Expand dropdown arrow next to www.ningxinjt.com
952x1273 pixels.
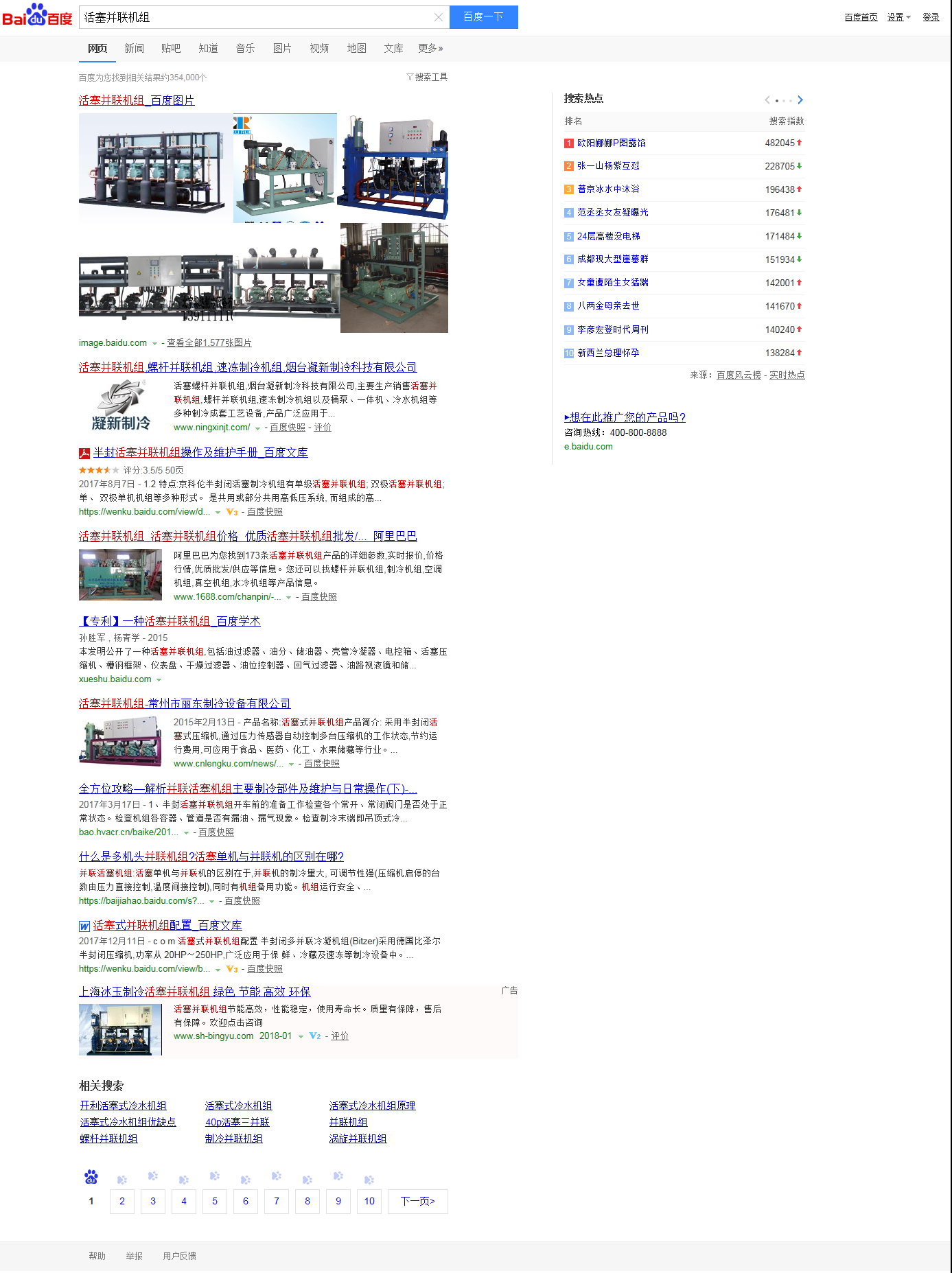click(x=257, y=428)
